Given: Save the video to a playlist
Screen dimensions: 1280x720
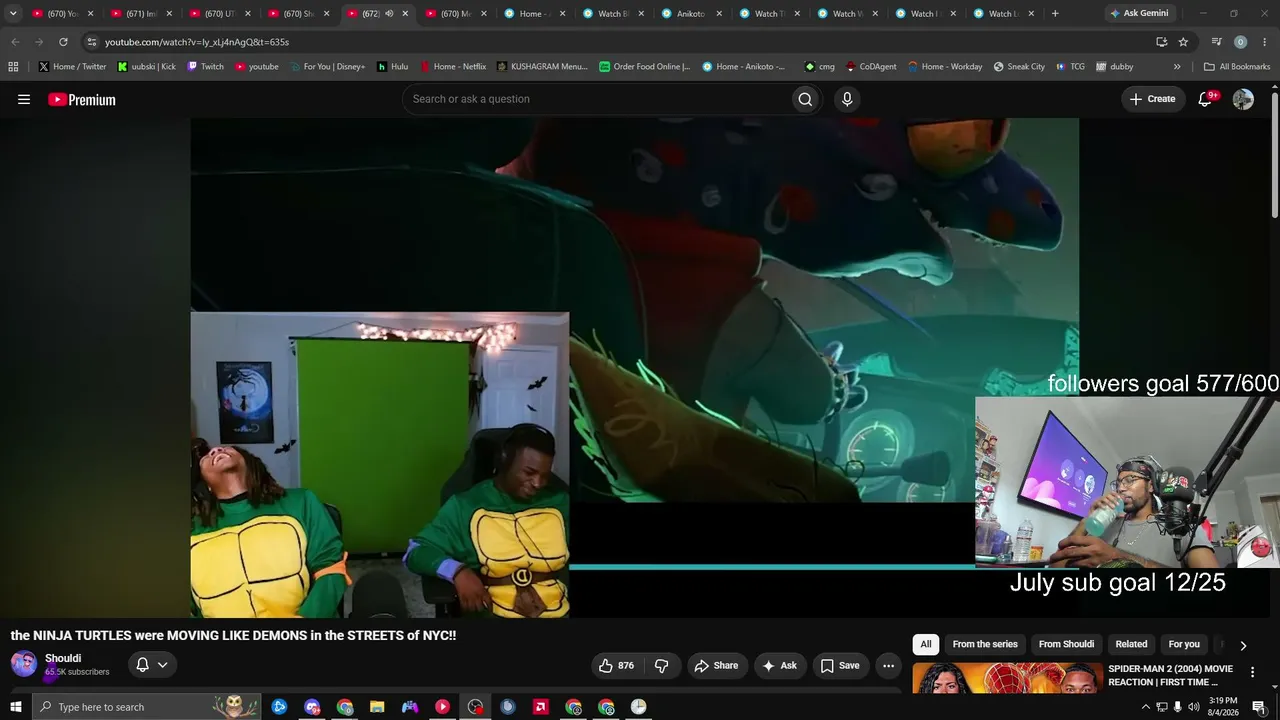Looking at the screenshot, I should point(840,666).
